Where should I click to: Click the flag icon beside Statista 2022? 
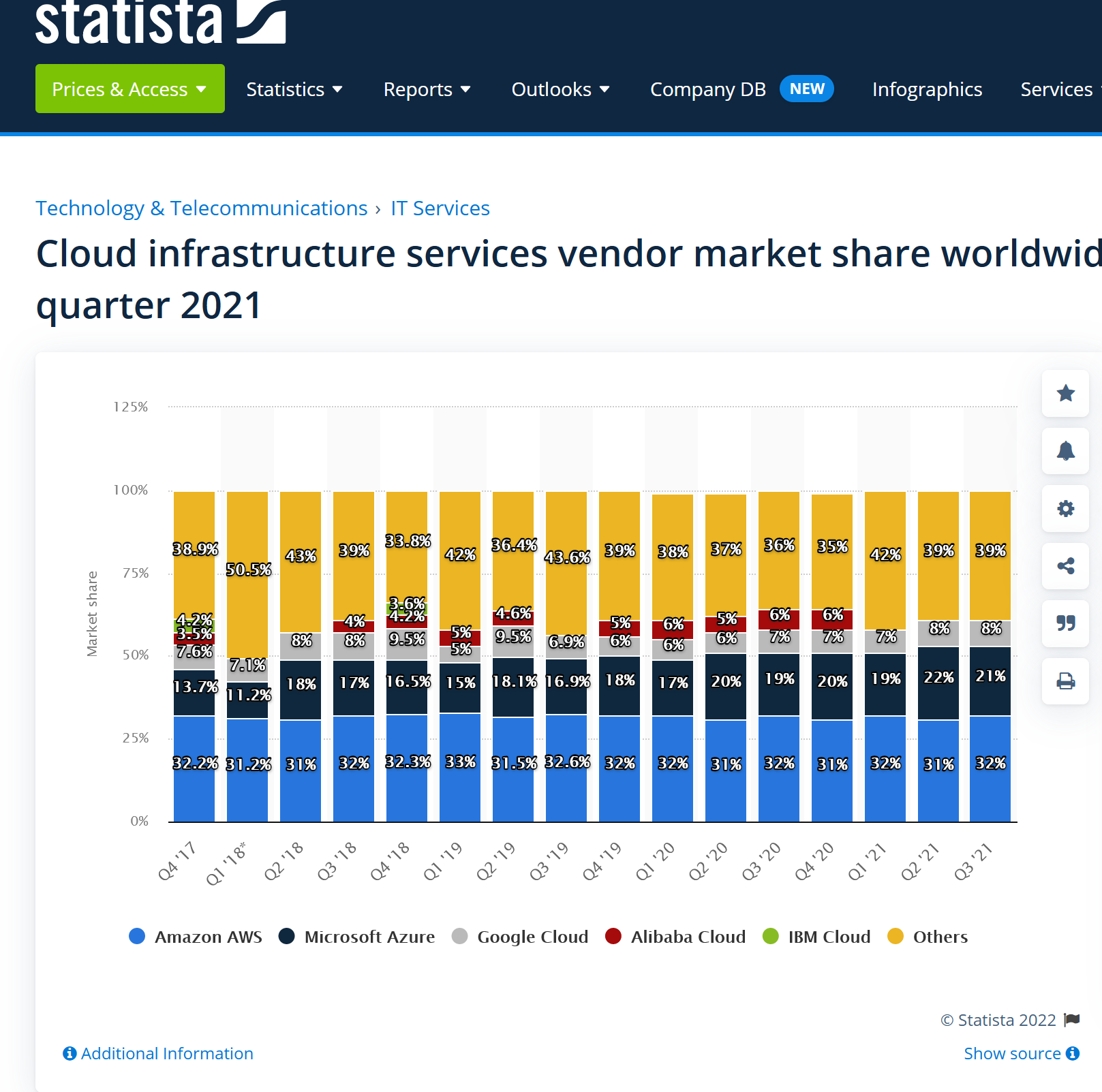(x=1072, y=1020)
